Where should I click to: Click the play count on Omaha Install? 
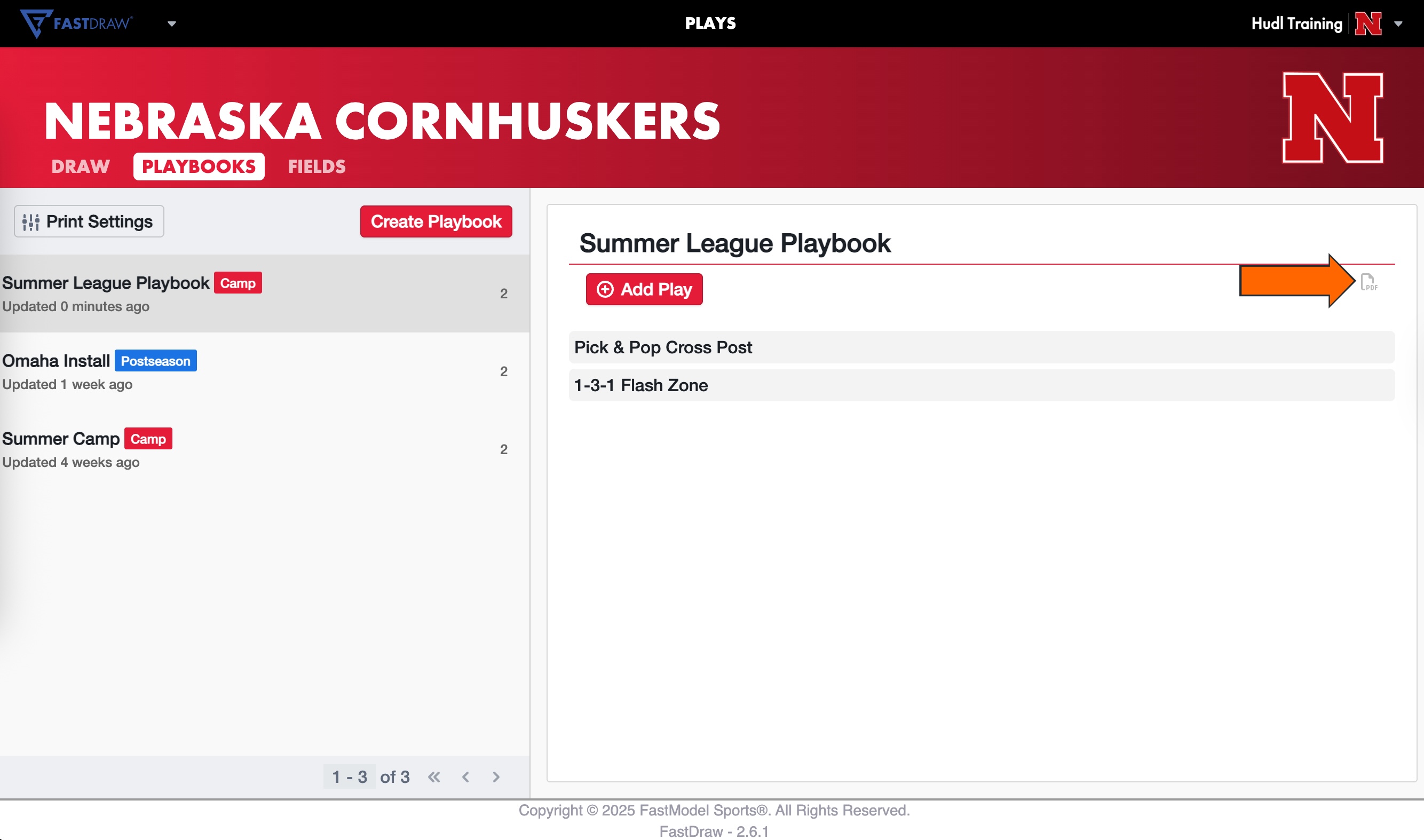coord(504,371)
